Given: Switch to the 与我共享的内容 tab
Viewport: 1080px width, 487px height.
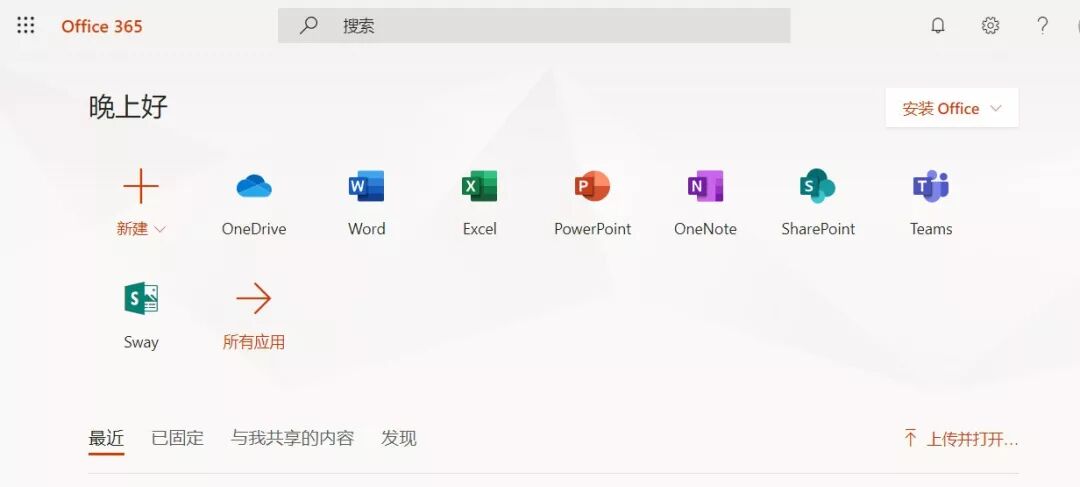Looking at the screenshot, I should pos(292,438).
